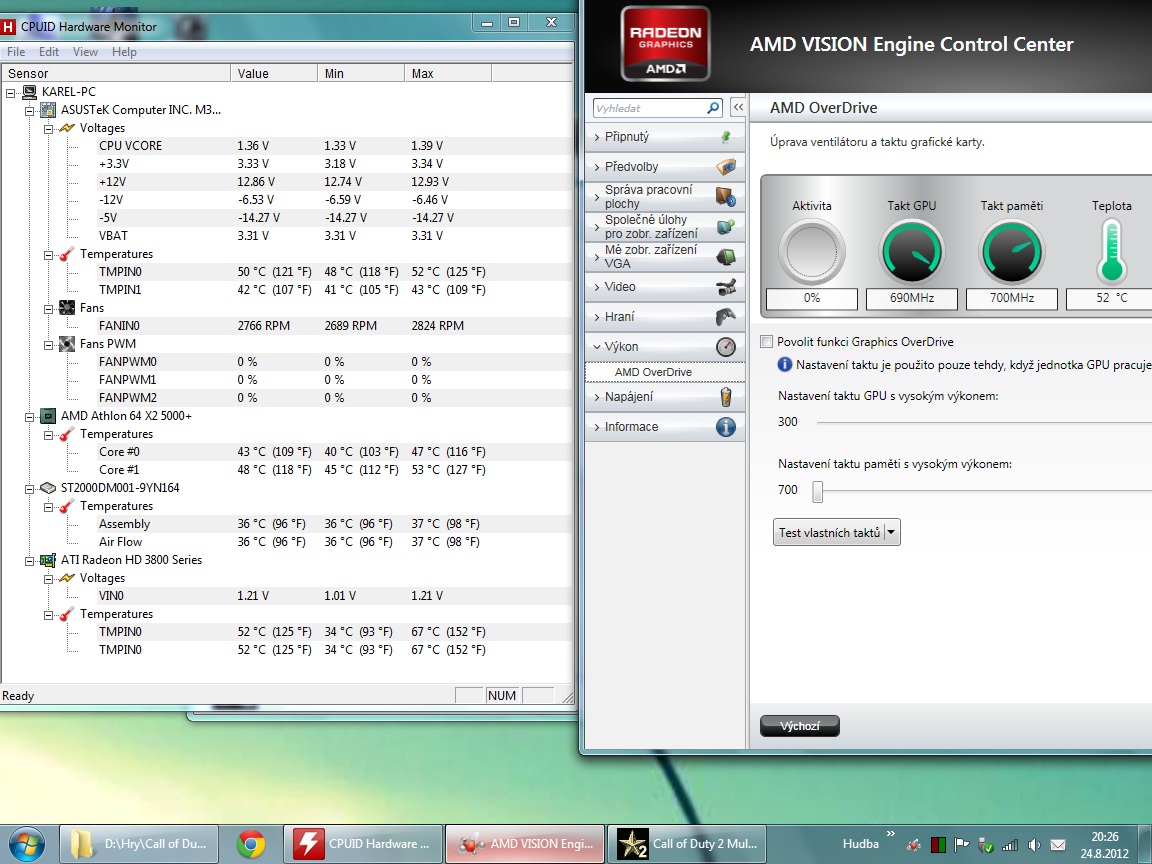1152x864 pixels.
Task: Open the File menu in Hardware Monitor
Action: point(16,51)
